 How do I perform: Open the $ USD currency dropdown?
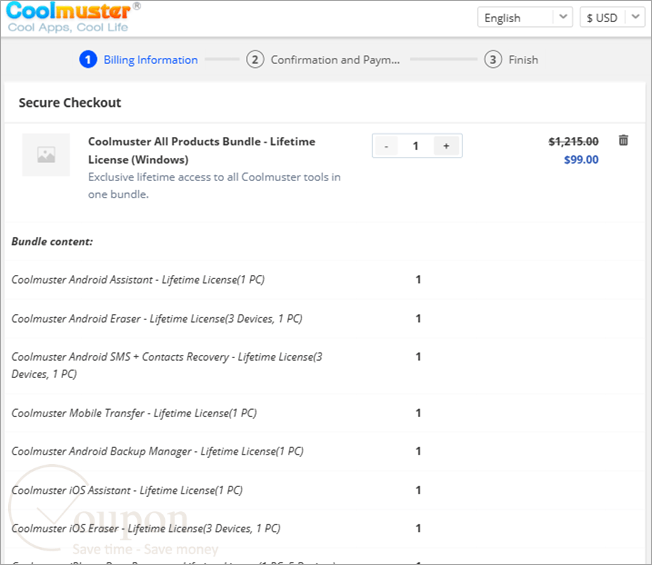pos(612,18)
